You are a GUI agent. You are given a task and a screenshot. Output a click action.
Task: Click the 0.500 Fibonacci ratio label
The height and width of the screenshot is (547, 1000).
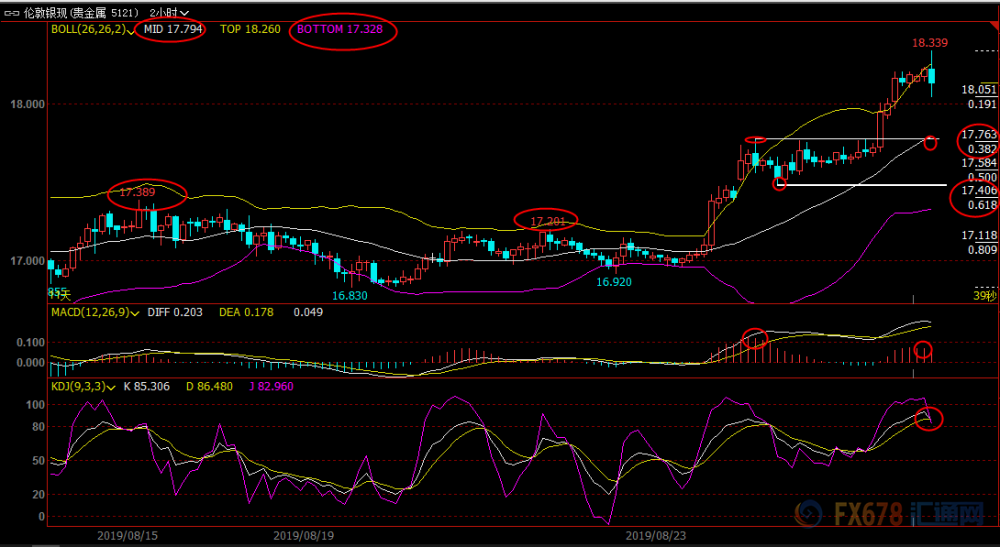coord(982,177)
